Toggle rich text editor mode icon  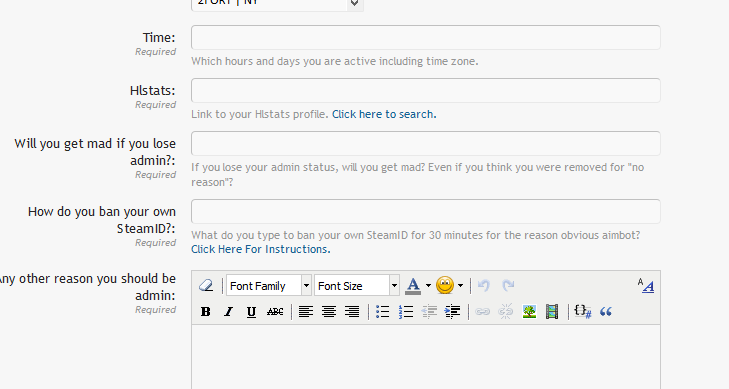(646, 285)
